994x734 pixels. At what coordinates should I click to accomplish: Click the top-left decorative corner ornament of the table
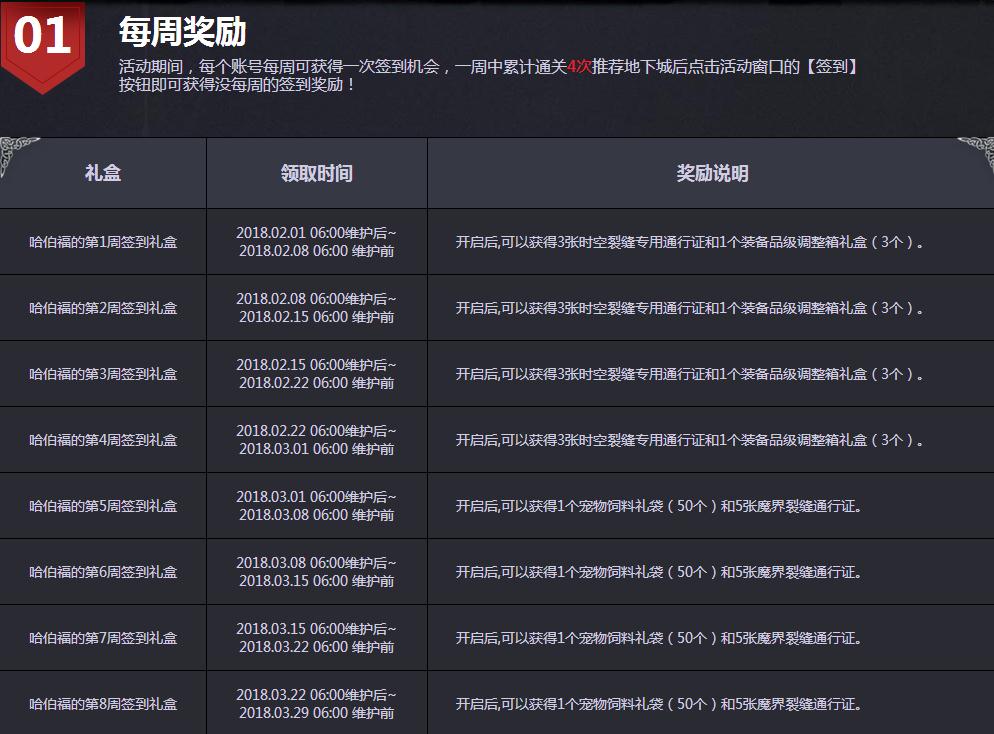(x=18, y=155)
